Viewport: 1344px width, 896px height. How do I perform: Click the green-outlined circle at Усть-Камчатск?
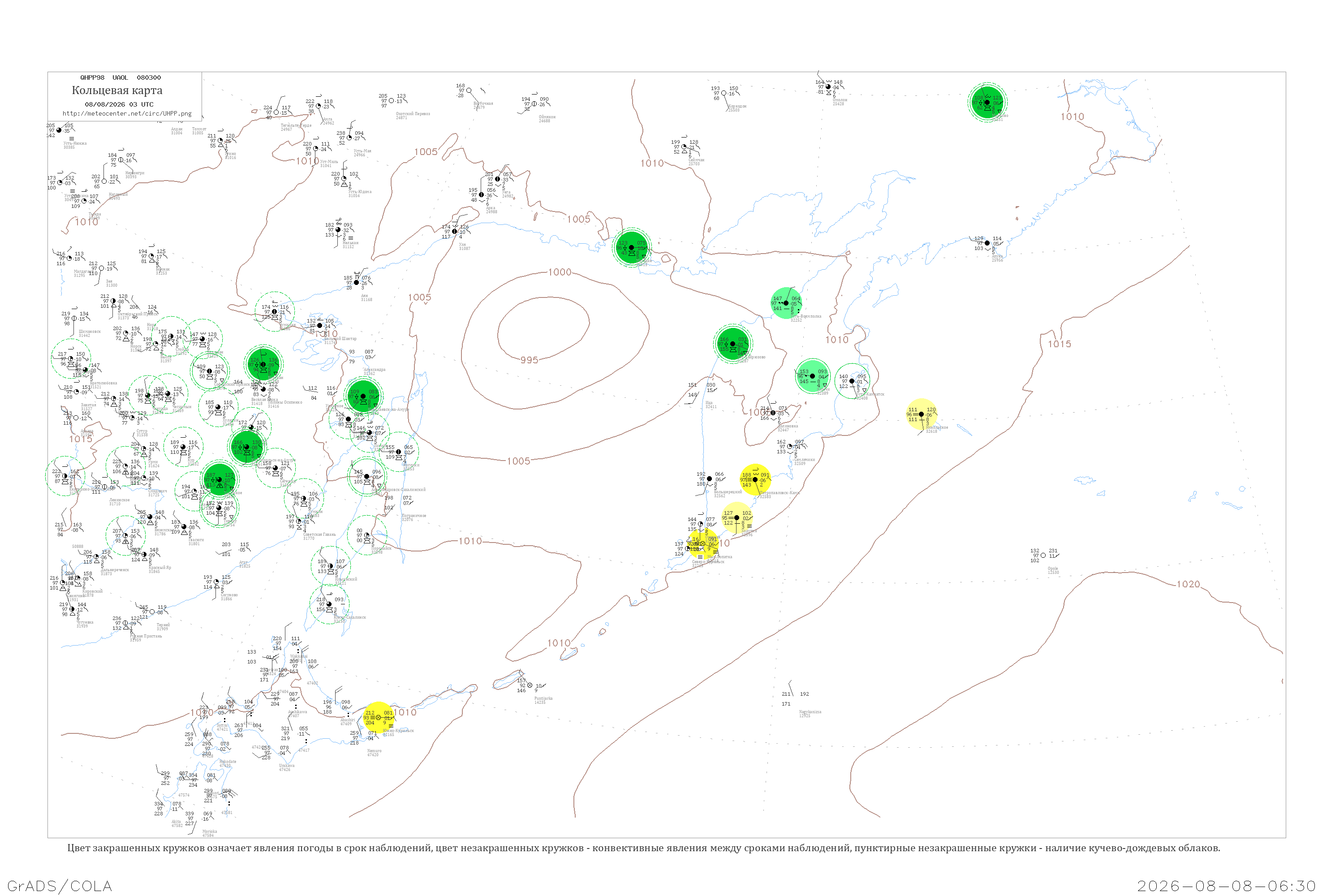click(852, 381)
